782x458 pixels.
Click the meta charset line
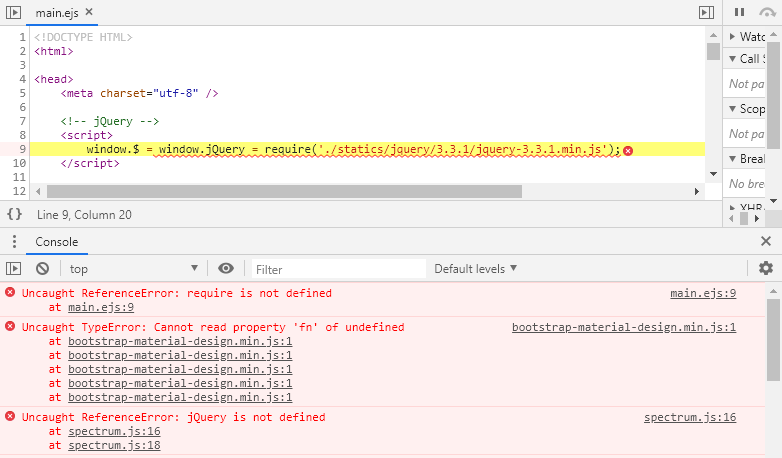[139, 93]
